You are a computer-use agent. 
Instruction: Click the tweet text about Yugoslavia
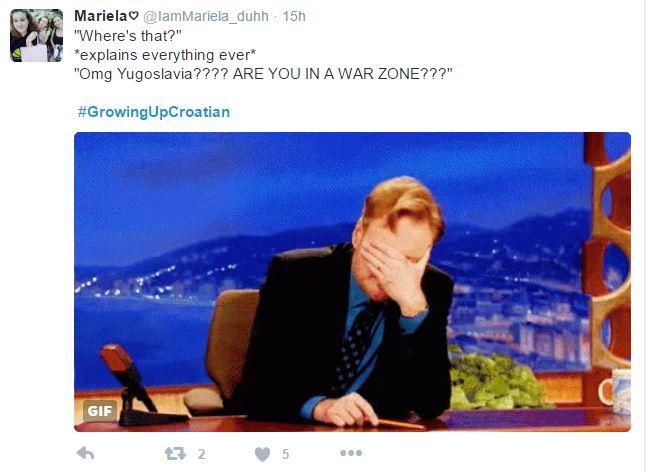coord(263,74)
